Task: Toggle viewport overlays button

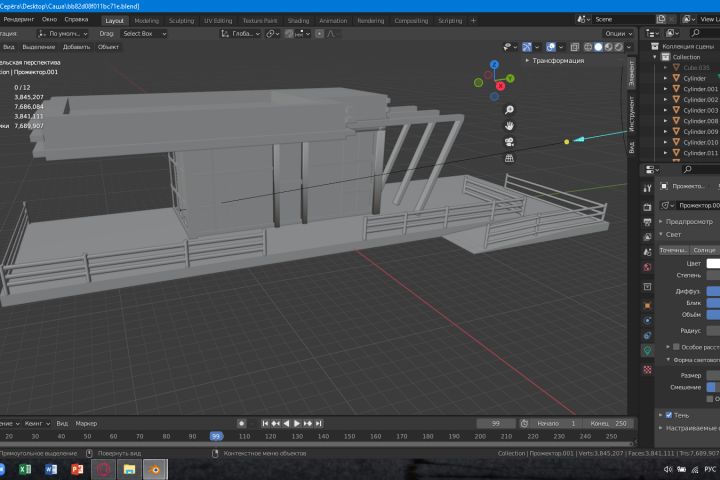Action: (x=551, y=47)
